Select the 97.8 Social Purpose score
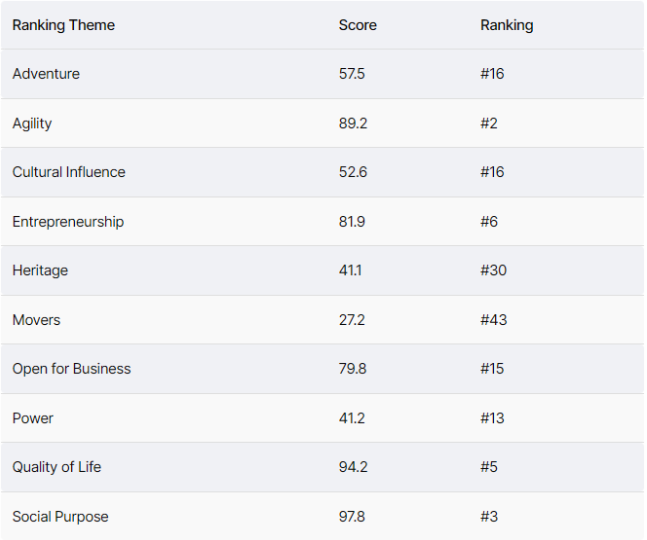This screenshot has height=540, width=647. coord(352,516)
